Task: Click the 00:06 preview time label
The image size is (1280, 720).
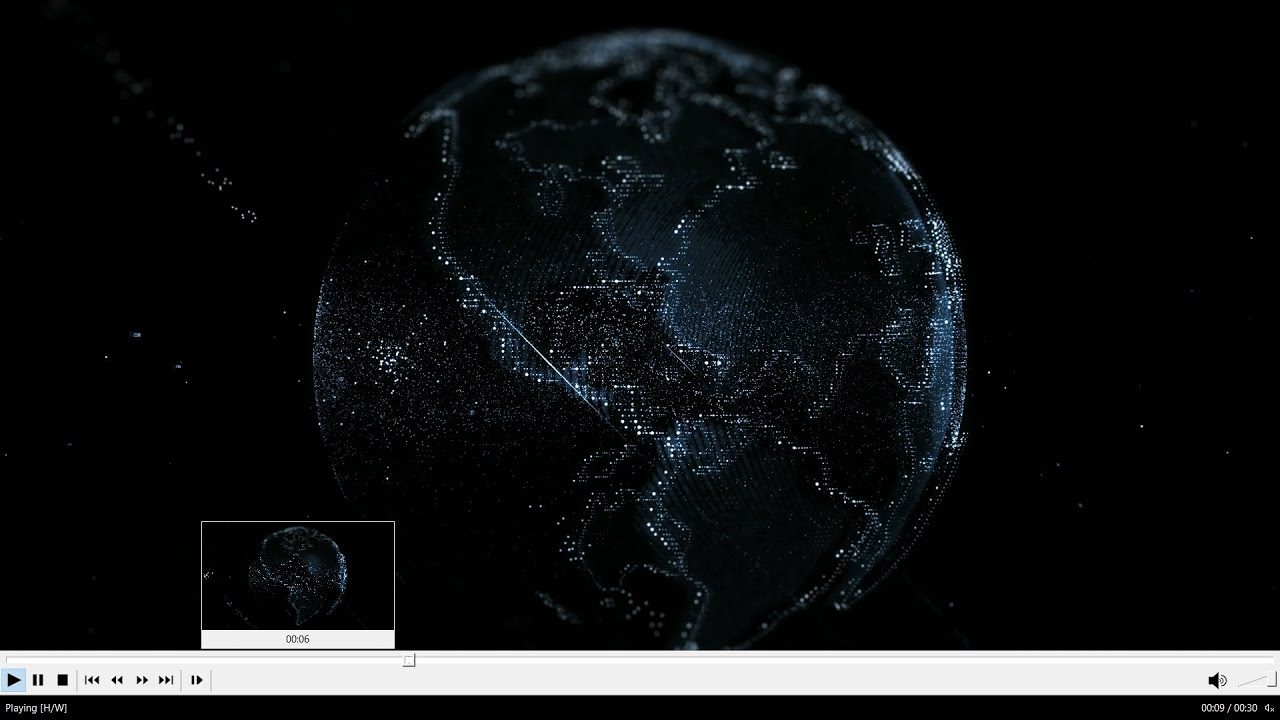Action: pyautogui.click(x=298, y=639)
